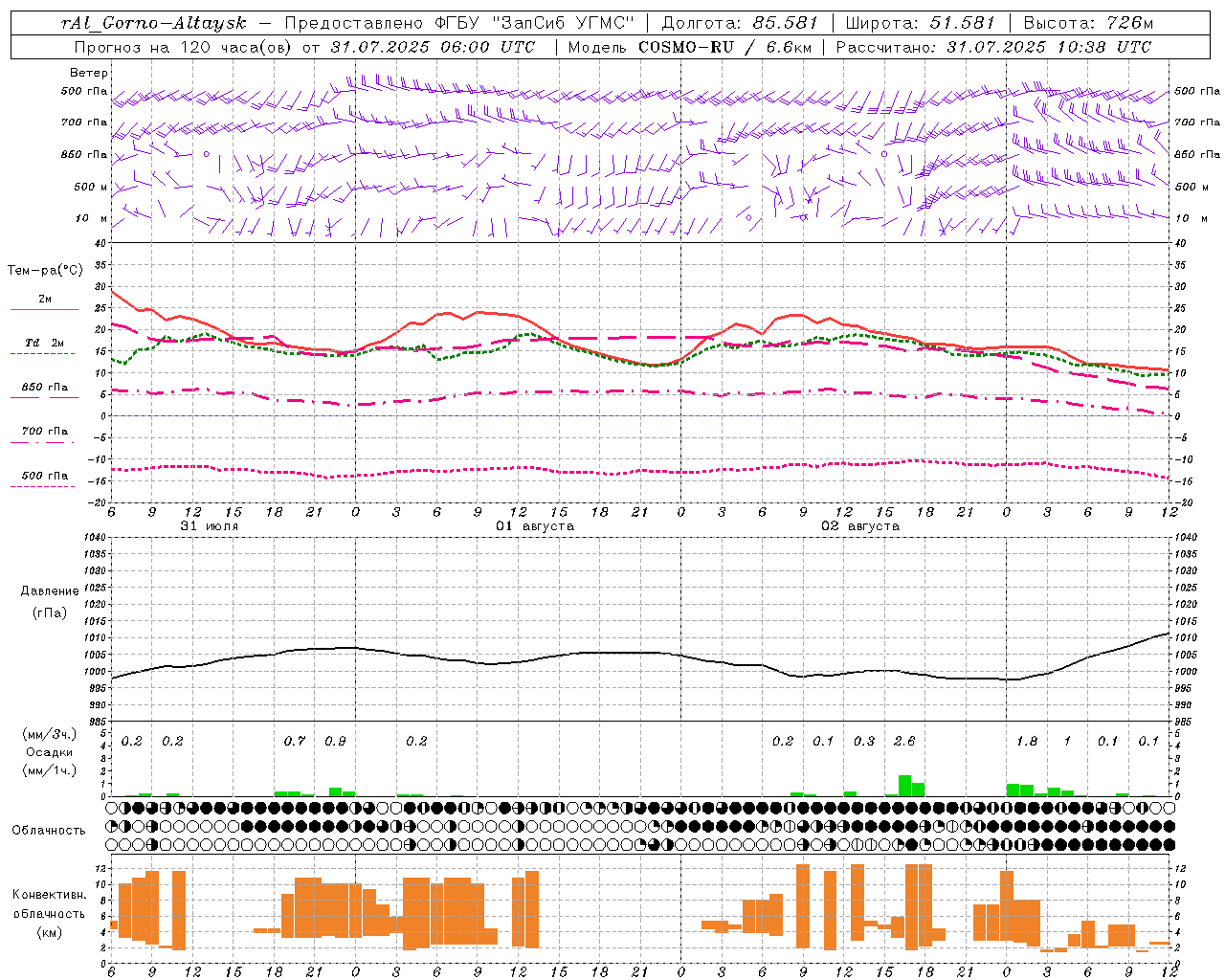Click the Td 2м dew point legend label
Viewport: 1225px width, 980px height.
click(x=44, y=343)
